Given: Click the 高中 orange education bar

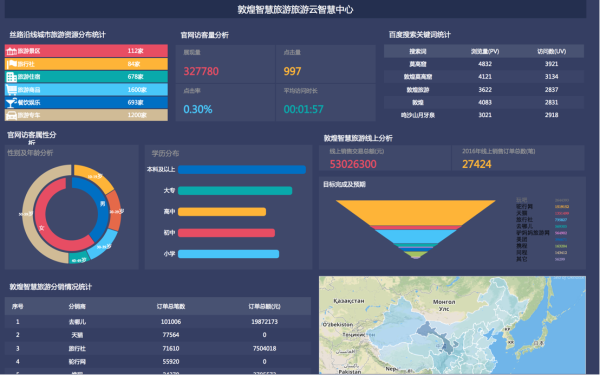Looking at the screenshot, I should [222, 212].
